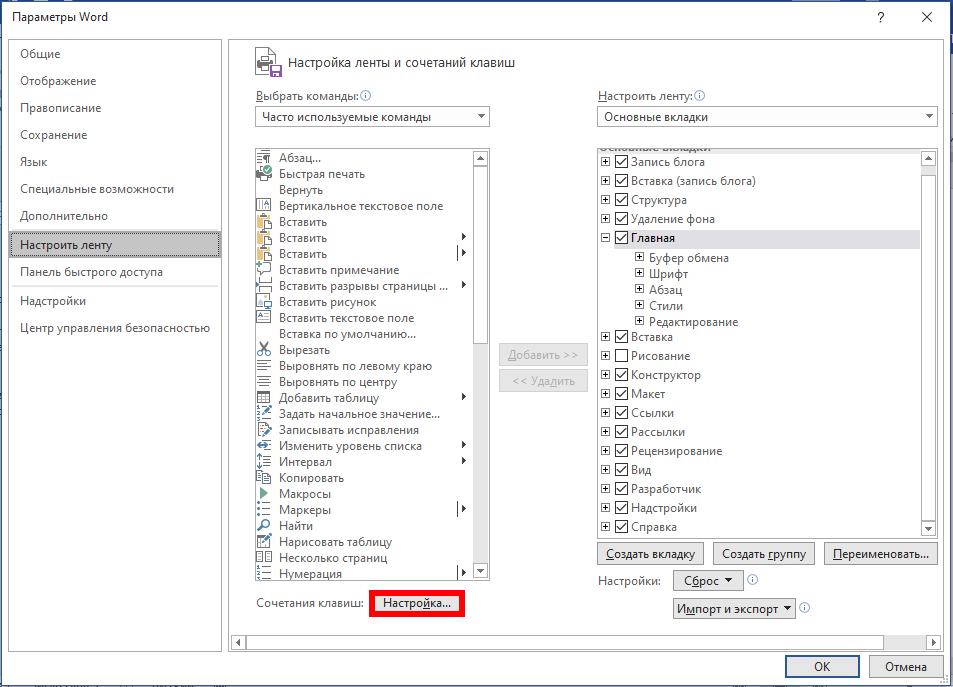Click the Создать группу button
The width and height of the screenshot is (953, 687).
click(764, 554)
